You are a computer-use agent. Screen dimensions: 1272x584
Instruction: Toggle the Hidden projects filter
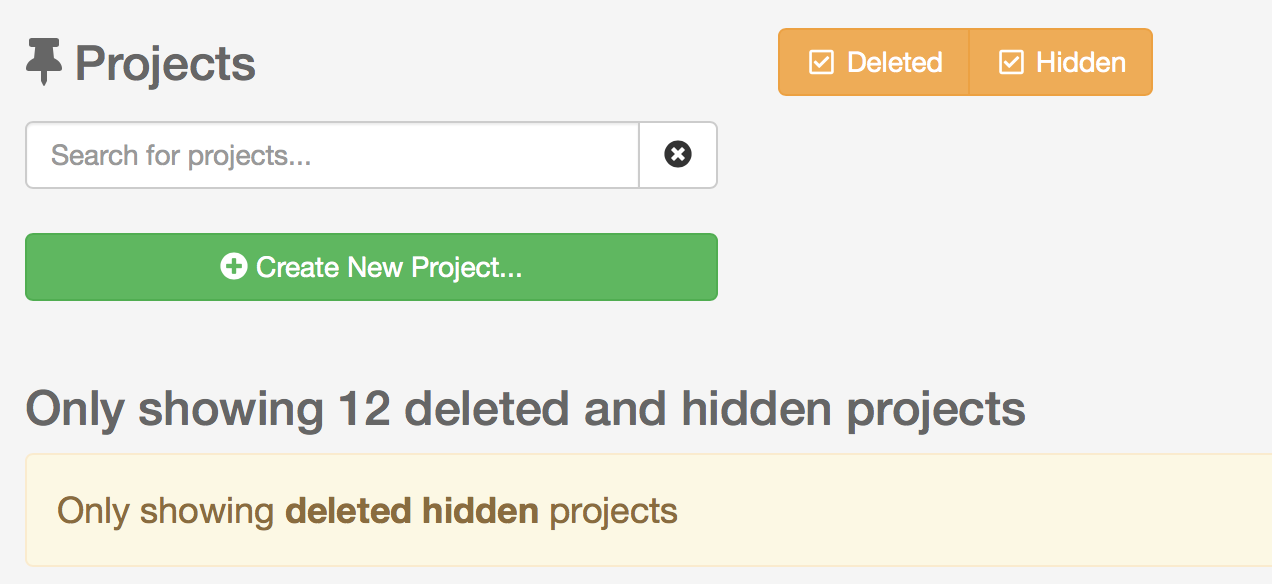click(1059, 62)
